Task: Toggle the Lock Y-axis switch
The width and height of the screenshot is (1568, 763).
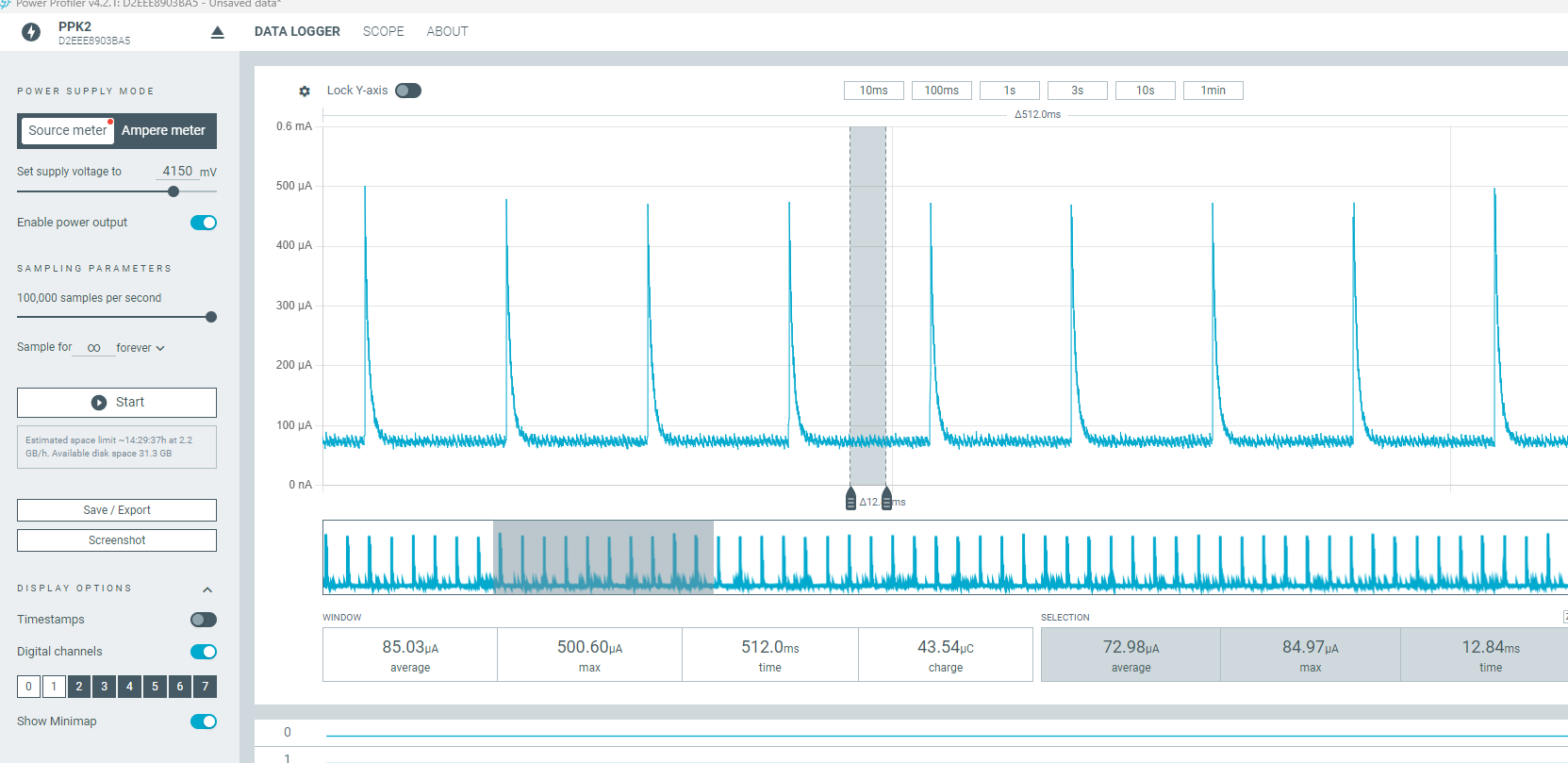Action: coord(408,91)
